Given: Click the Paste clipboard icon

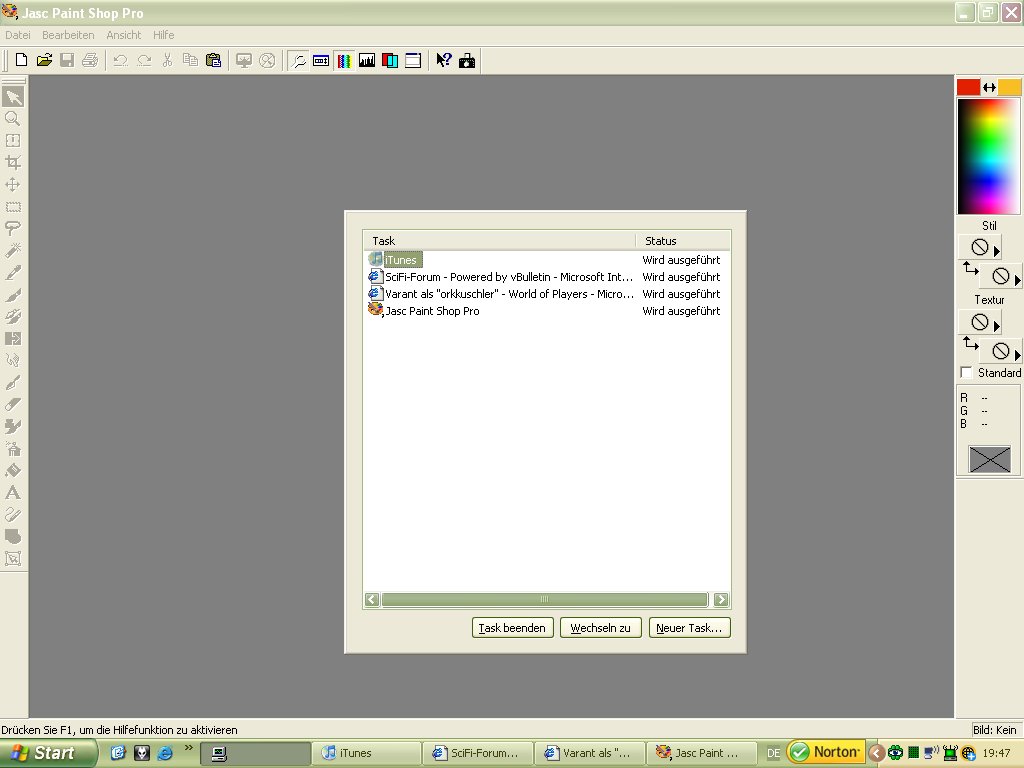Looking at the screenshot, I should (214, 61).
